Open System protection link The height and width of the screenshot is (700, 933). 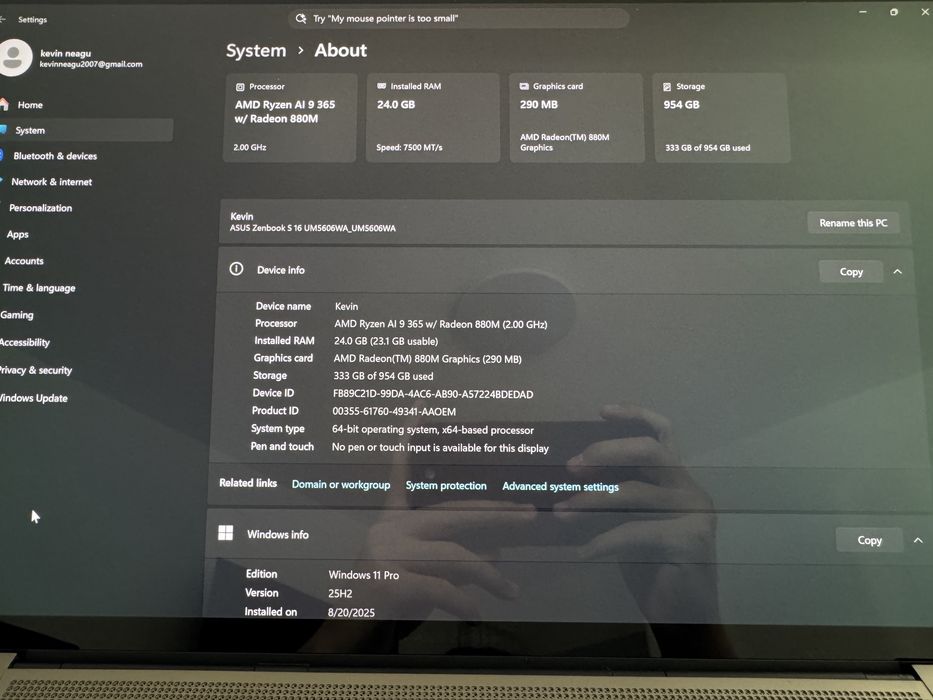(446, 486)
